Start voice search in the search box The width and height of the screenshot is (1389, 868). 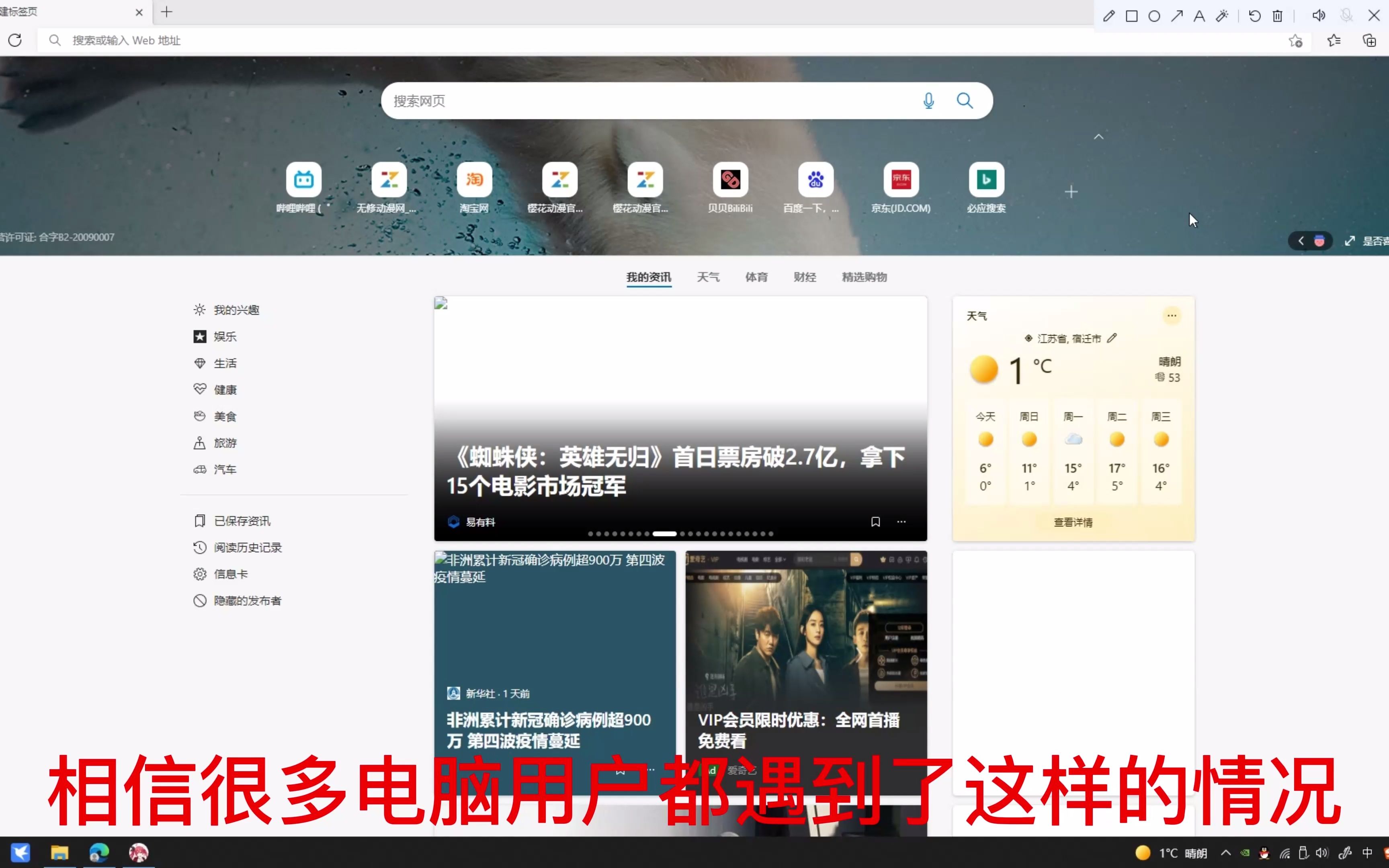929,100
